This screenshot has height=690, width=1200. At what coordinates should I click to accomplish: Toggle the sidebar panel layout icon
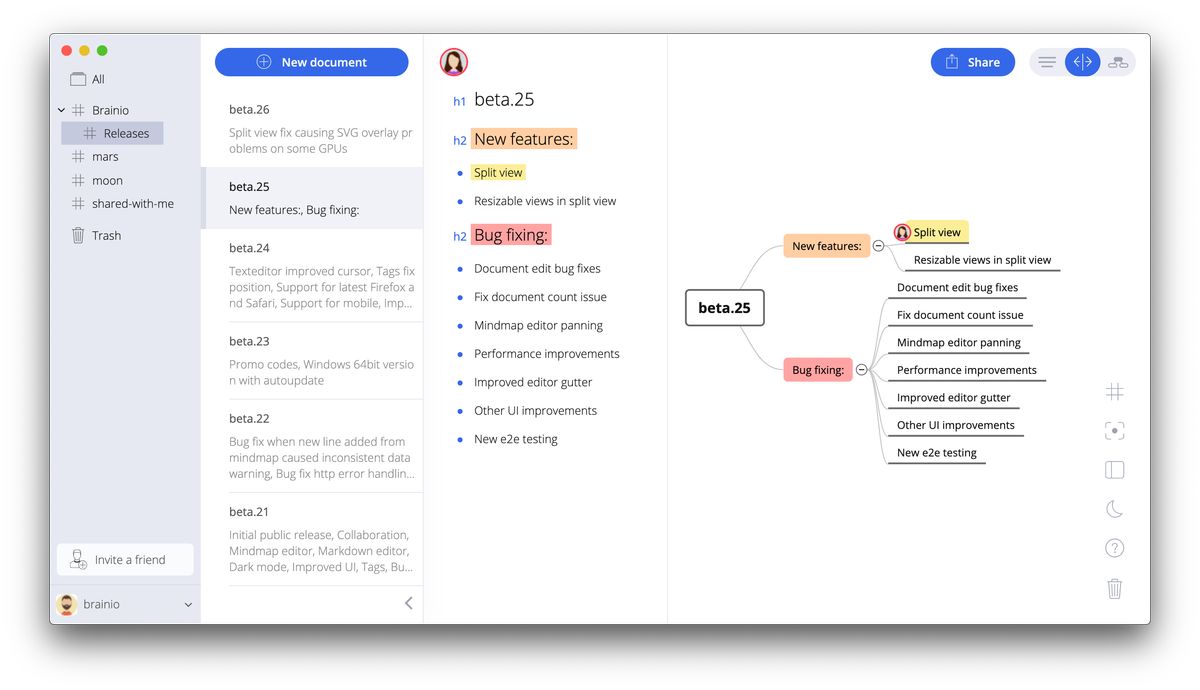[1114, 470]
